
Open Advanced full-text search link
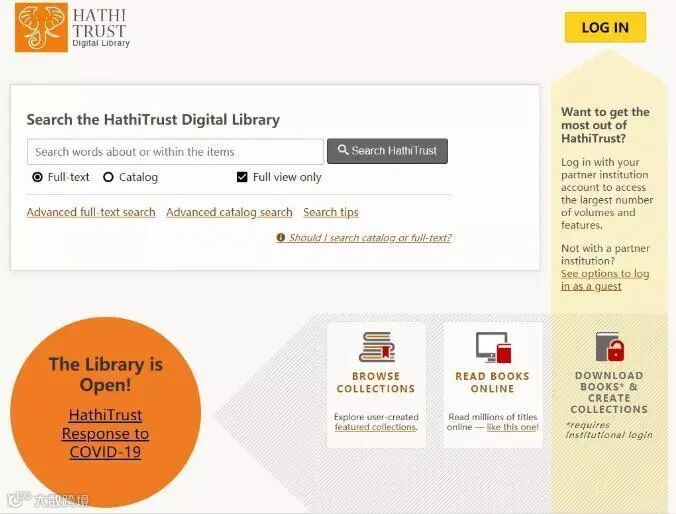(x=91, y=212)
